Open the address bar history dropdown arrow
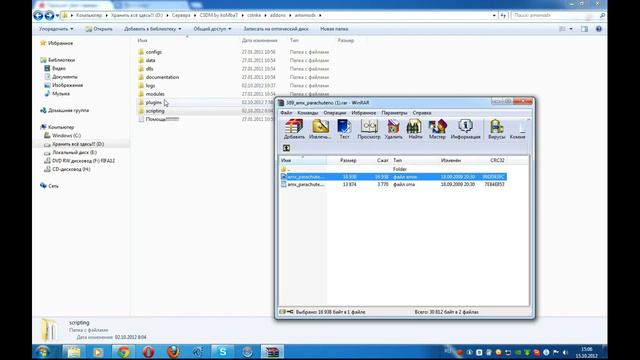 pos(494,16)
